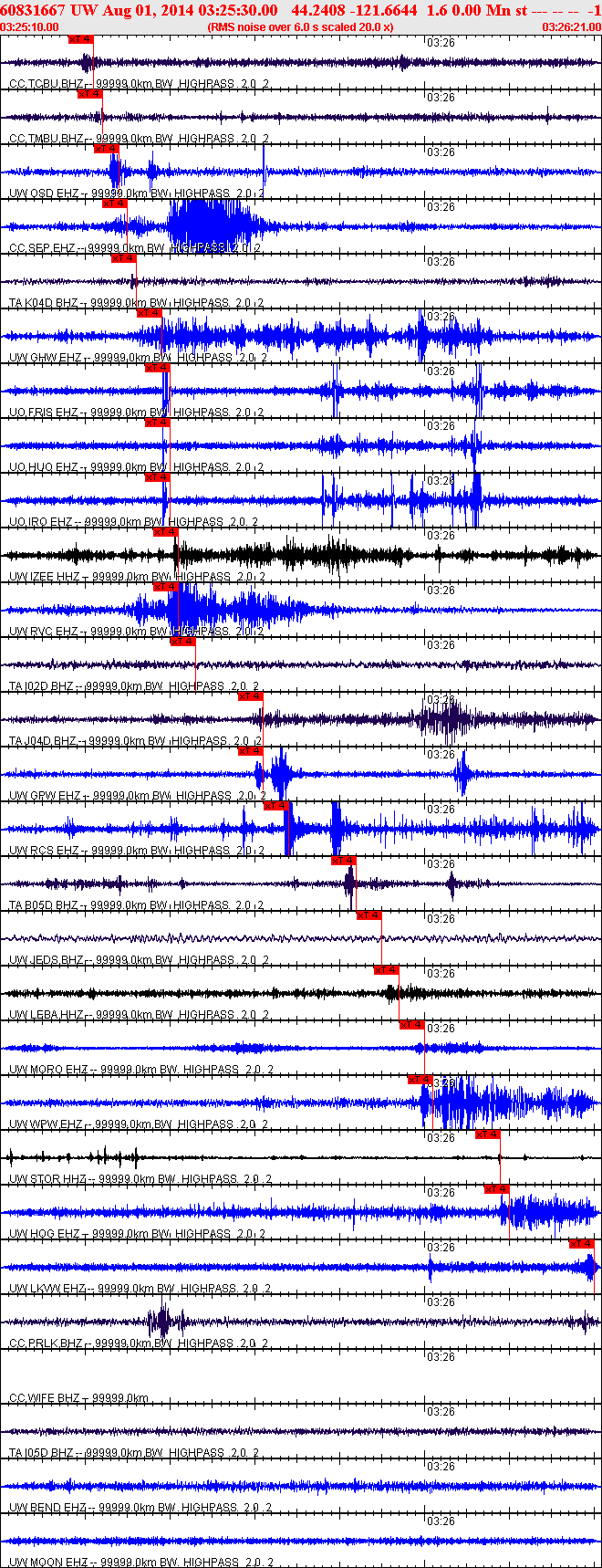Click the CC.TCBU.BHZ station label

click(x=45, y=84)
